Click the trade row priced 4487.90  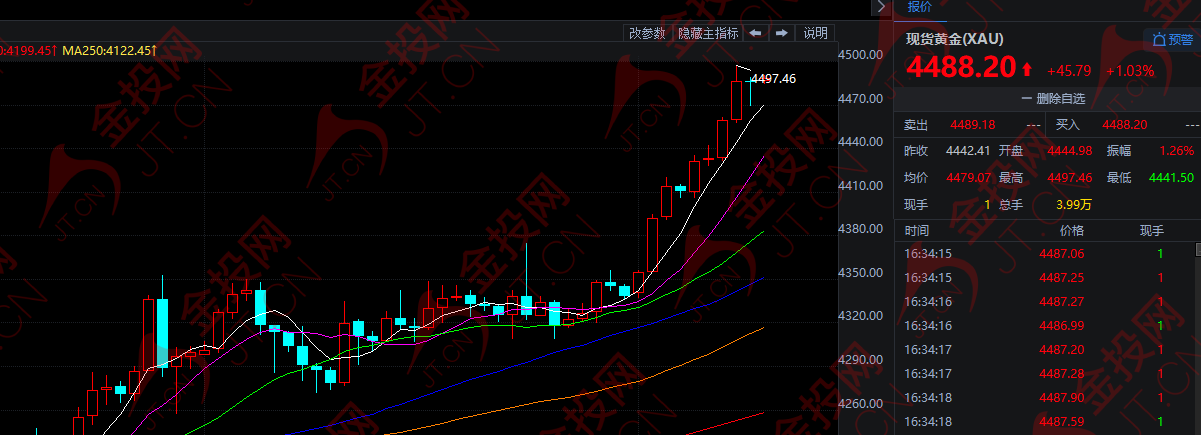coord(1044,398)
